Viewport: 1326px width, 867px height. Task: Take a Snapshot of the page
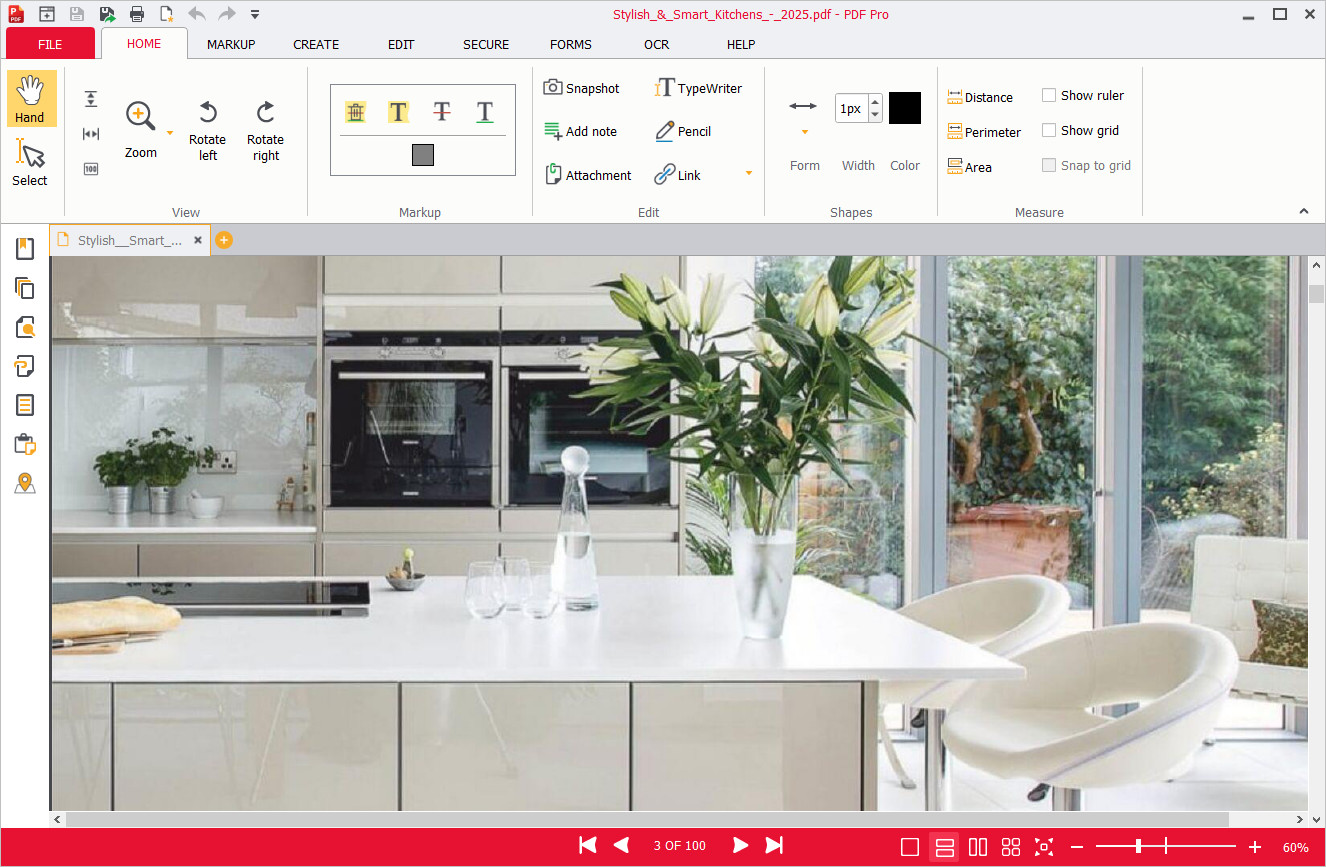pos(581,88)
